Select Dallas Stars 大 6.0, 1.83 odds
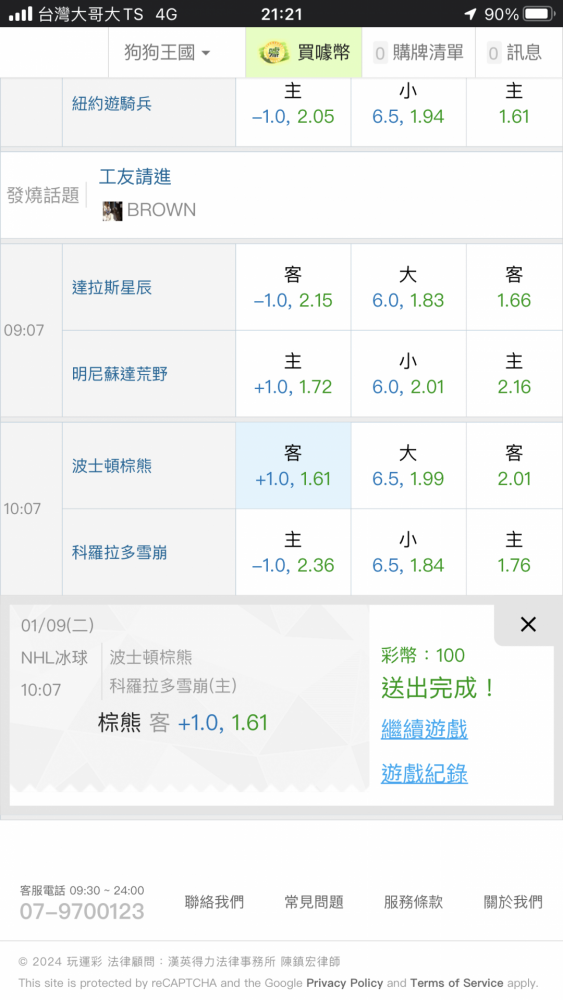The width and height of the screenshot is (563, 1000). tap(408, 288)
